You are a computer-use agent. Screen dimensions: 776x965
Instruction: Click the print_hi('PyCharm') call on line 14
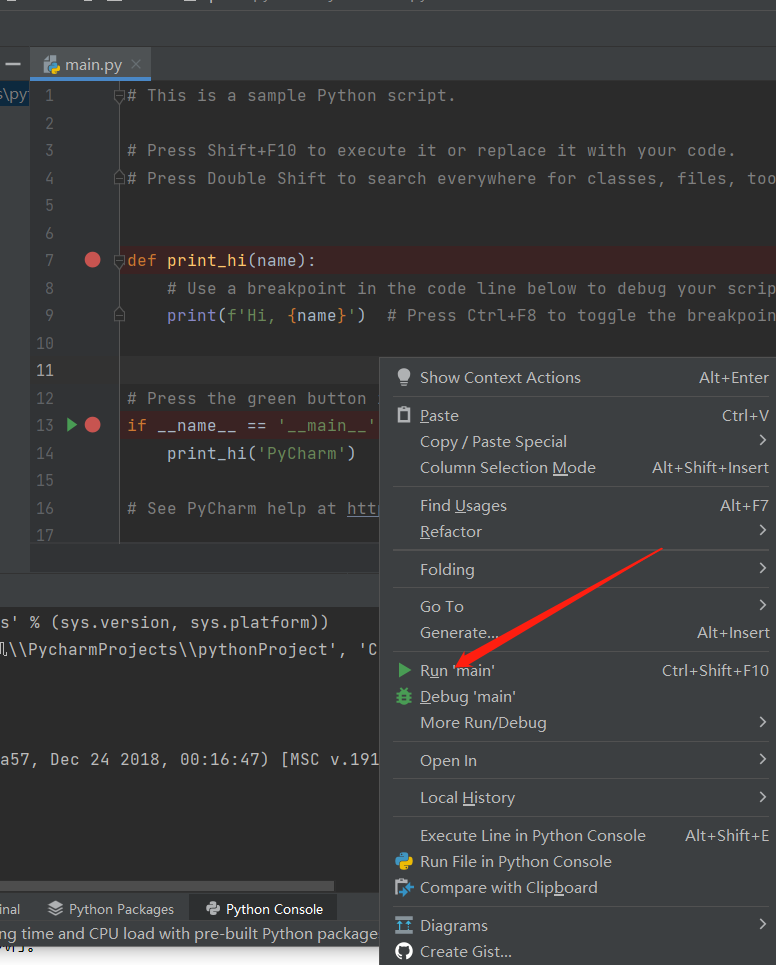(x=262, y=453)
